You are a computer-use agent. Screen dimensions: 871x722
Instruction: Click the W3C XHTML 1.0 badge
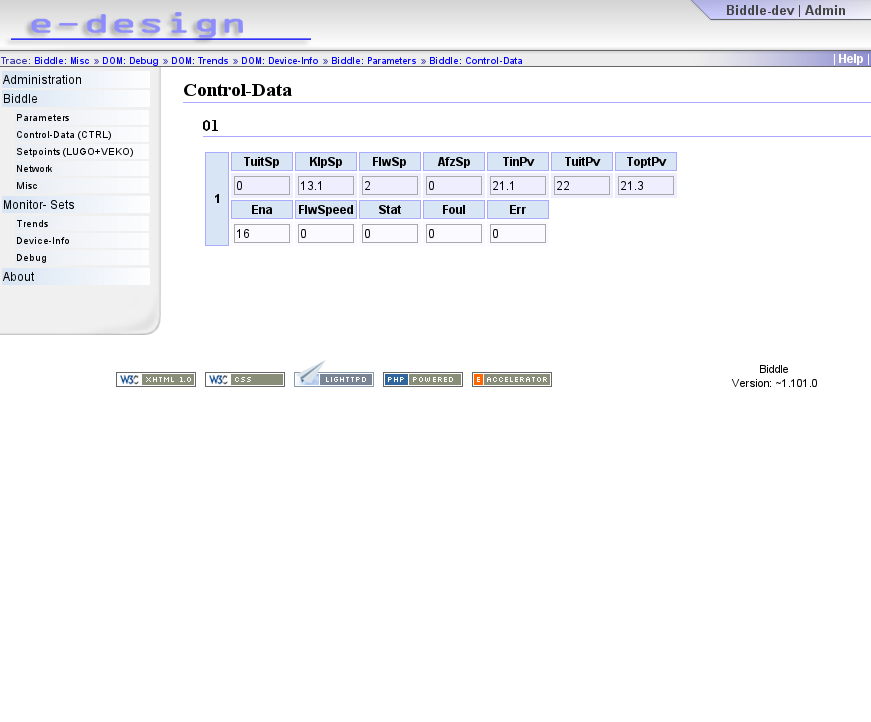(x=156, y=379)
